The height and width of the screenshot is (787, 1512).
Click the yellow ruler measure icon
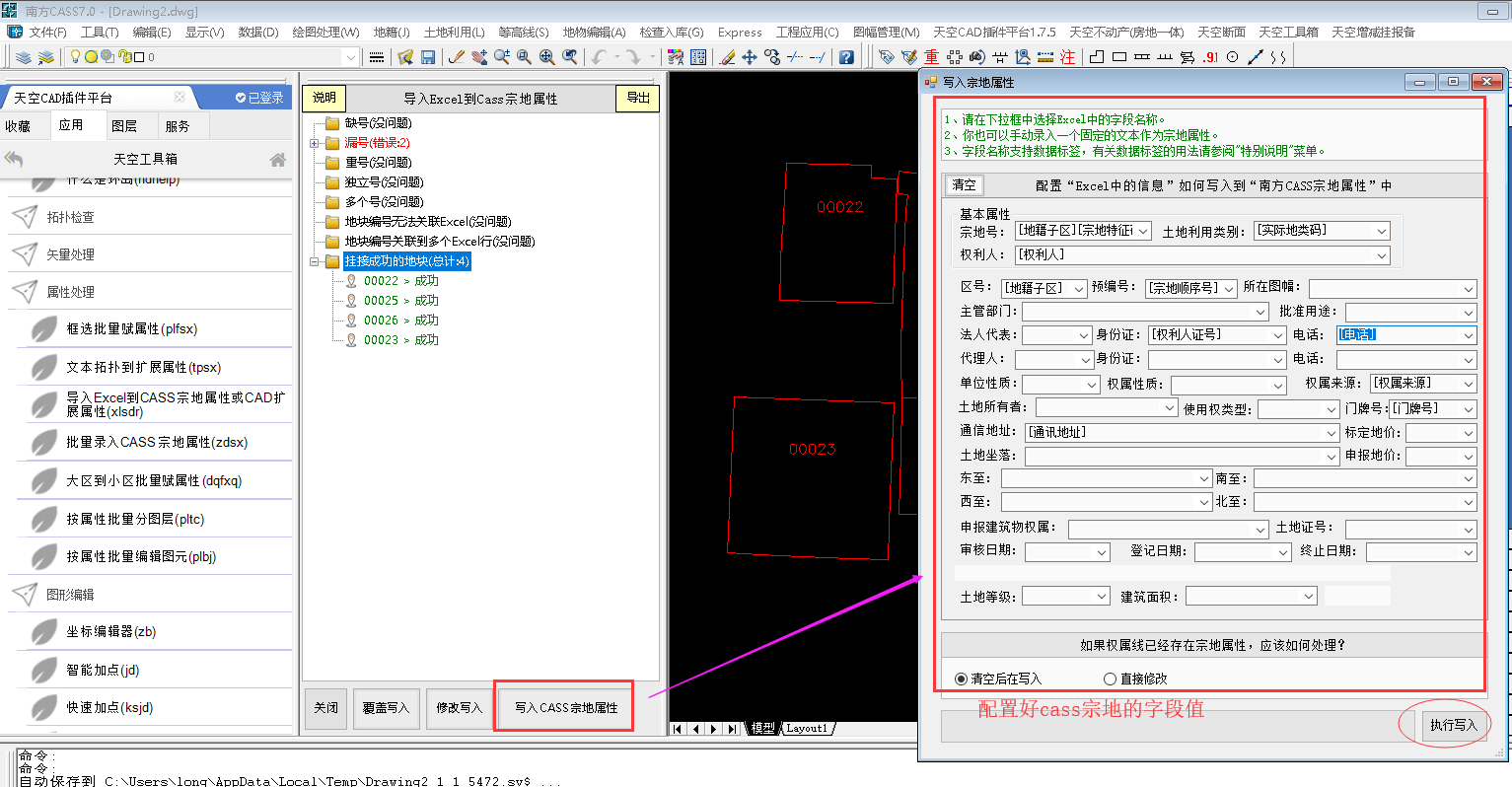click(1044, 57)
